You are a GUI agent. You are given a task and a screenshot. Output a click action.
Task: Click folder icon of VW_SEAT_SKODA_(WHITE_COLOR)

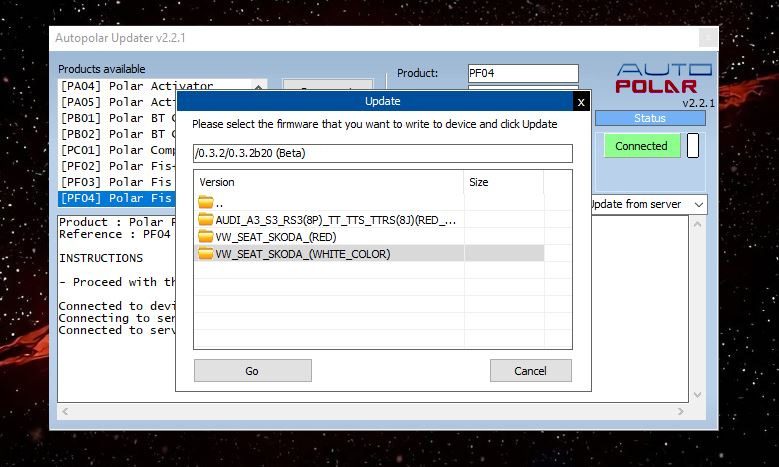pos(205,253)
